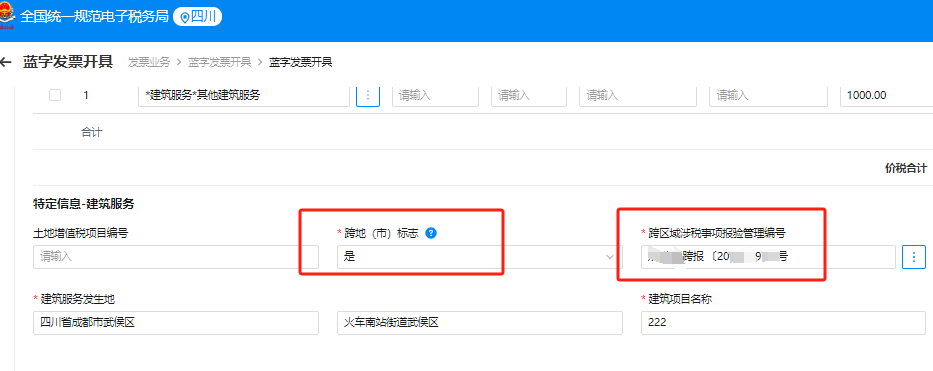Click 火车南站街道武侯区 address field
The width and height of the screenshot is (933, 371).
click(x=480, y=323)
